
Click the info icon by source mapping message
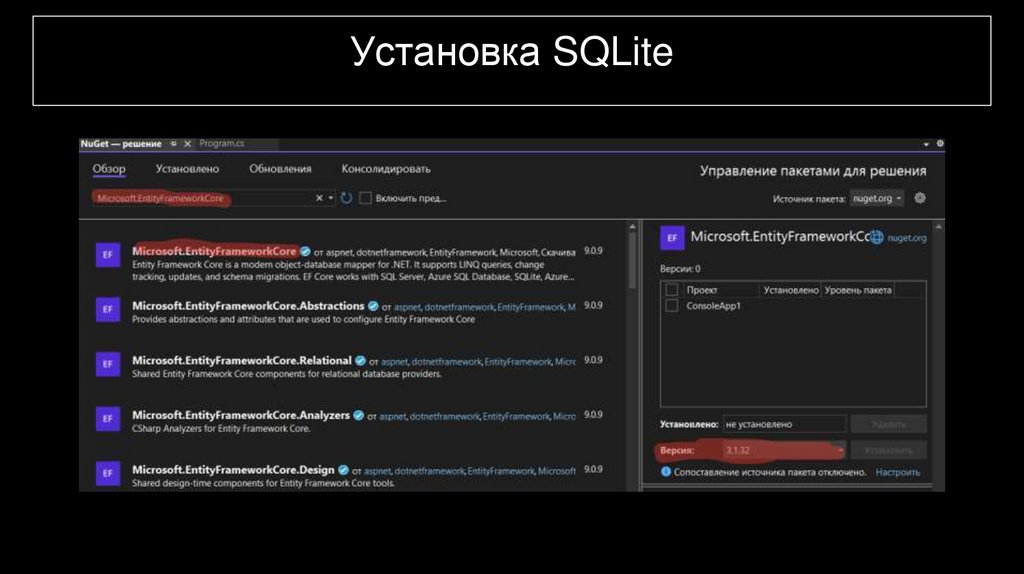(x=665, y=471)
